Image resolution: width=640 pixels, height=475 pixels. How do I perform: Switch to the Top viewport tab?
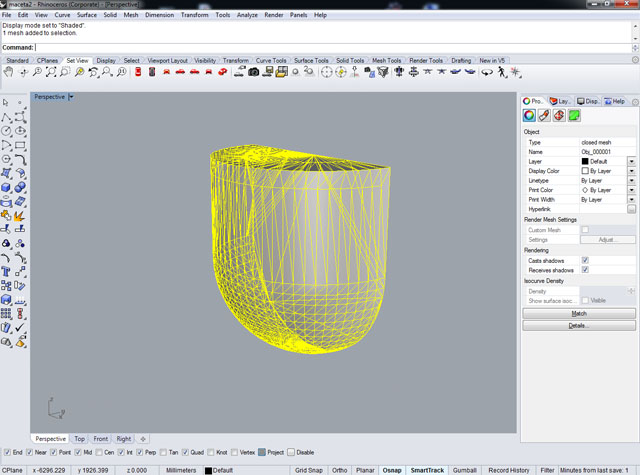coord(80,439)
